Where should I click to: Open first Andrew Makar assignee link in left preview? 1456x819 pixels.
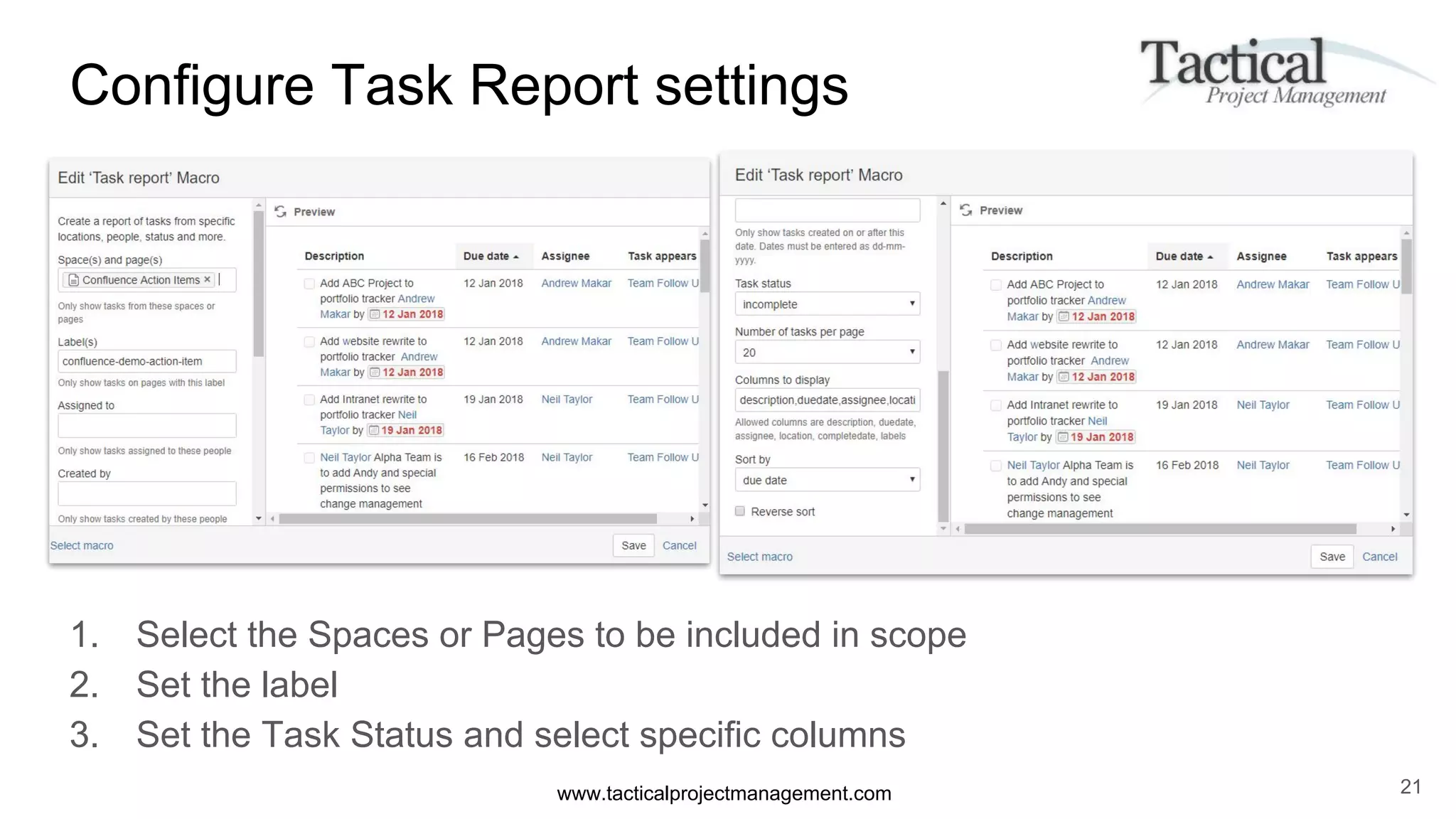[x=577, y=283]
